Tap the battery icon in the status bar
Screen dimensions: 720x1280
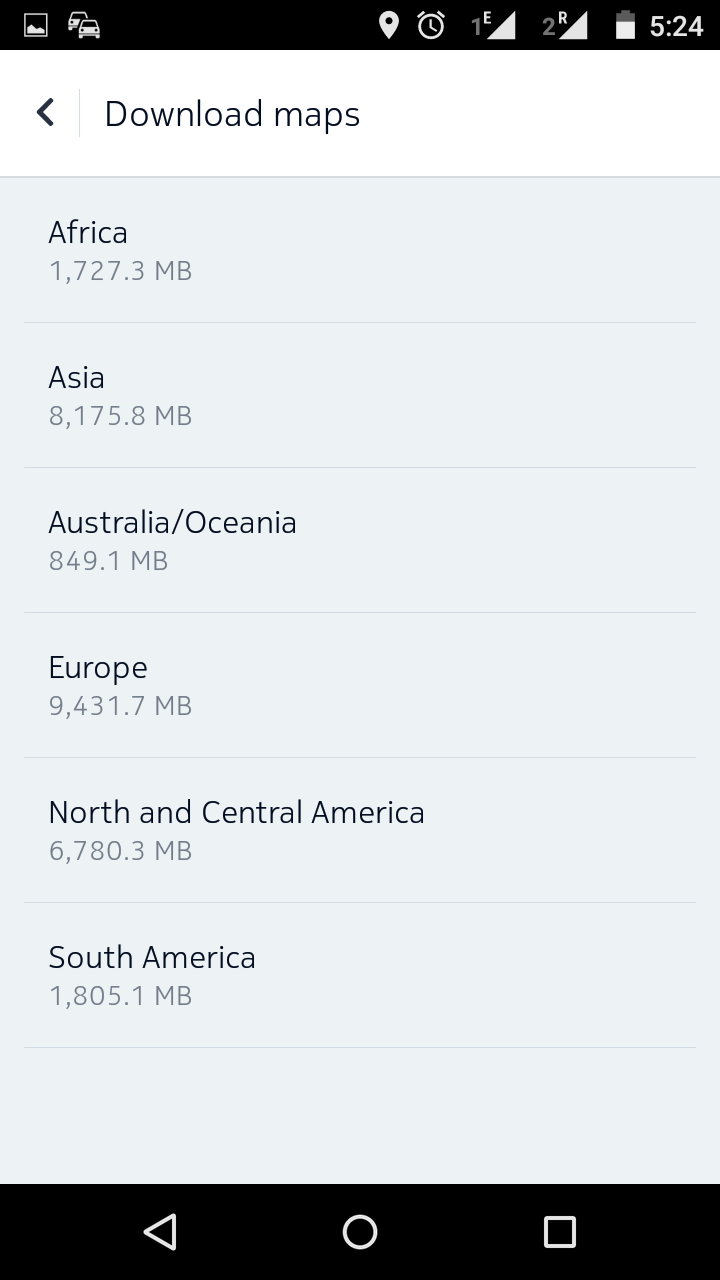point(625,25)
